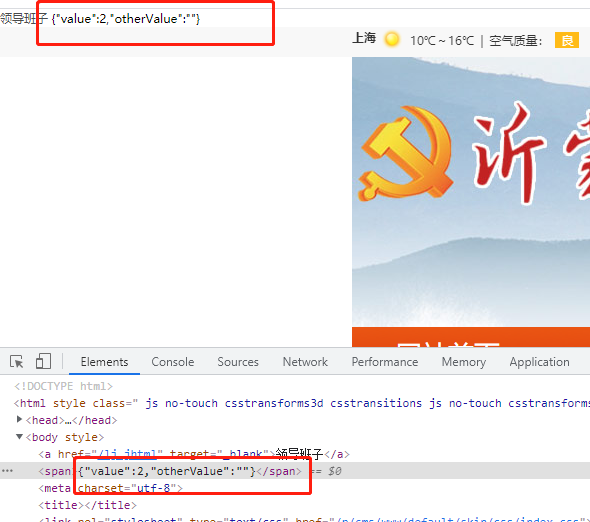Activate the inspect element picker icon

click(x=17, y=362)
